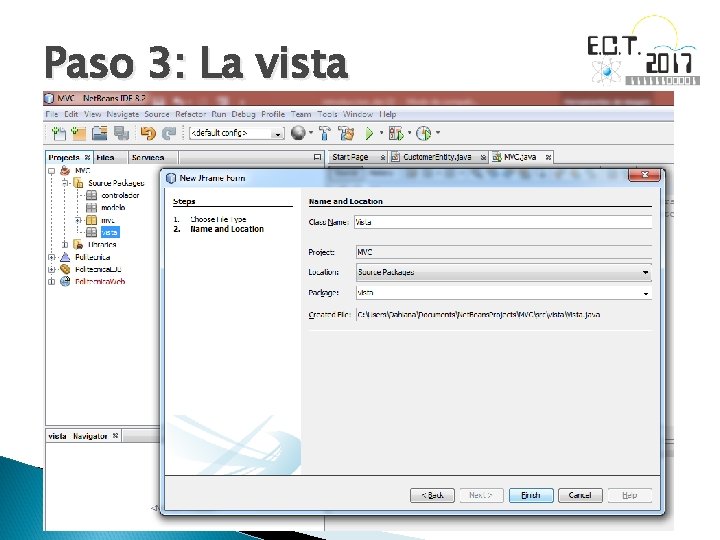Click the Redo toolbar icon
This screenshot has width=720, height=540.
[x=169, y=133]
